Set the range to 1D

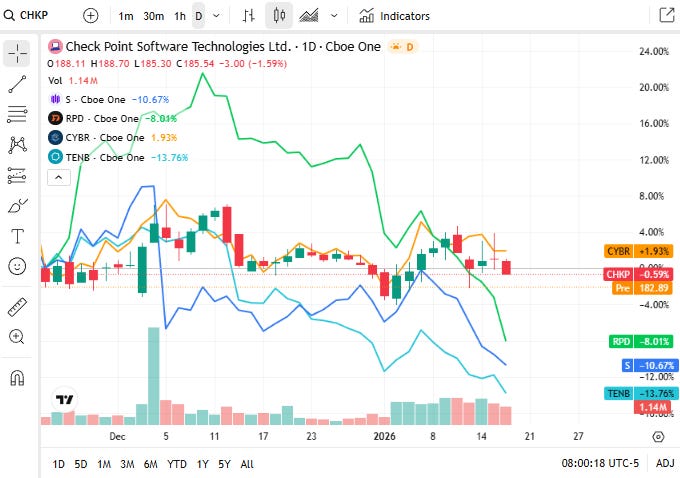(59, 464)
